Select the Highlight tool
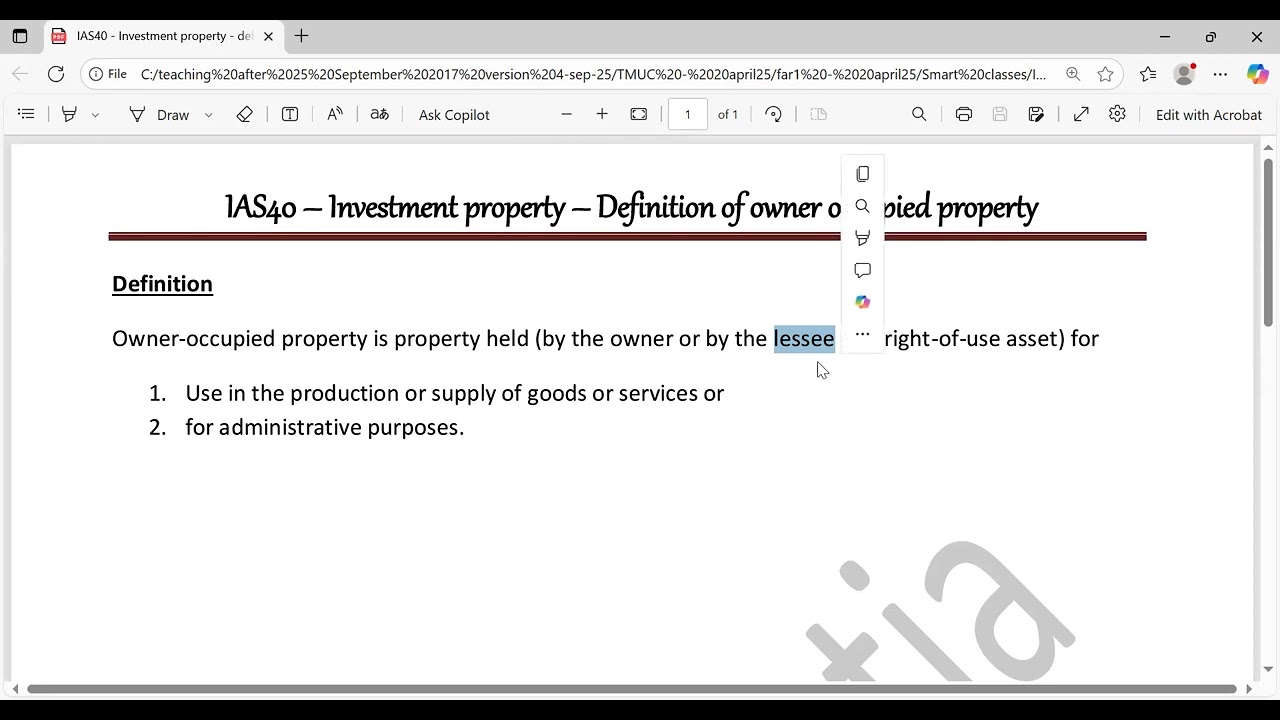The height and width of the screenshot is (720, 1280). click(x=69, y=114)
